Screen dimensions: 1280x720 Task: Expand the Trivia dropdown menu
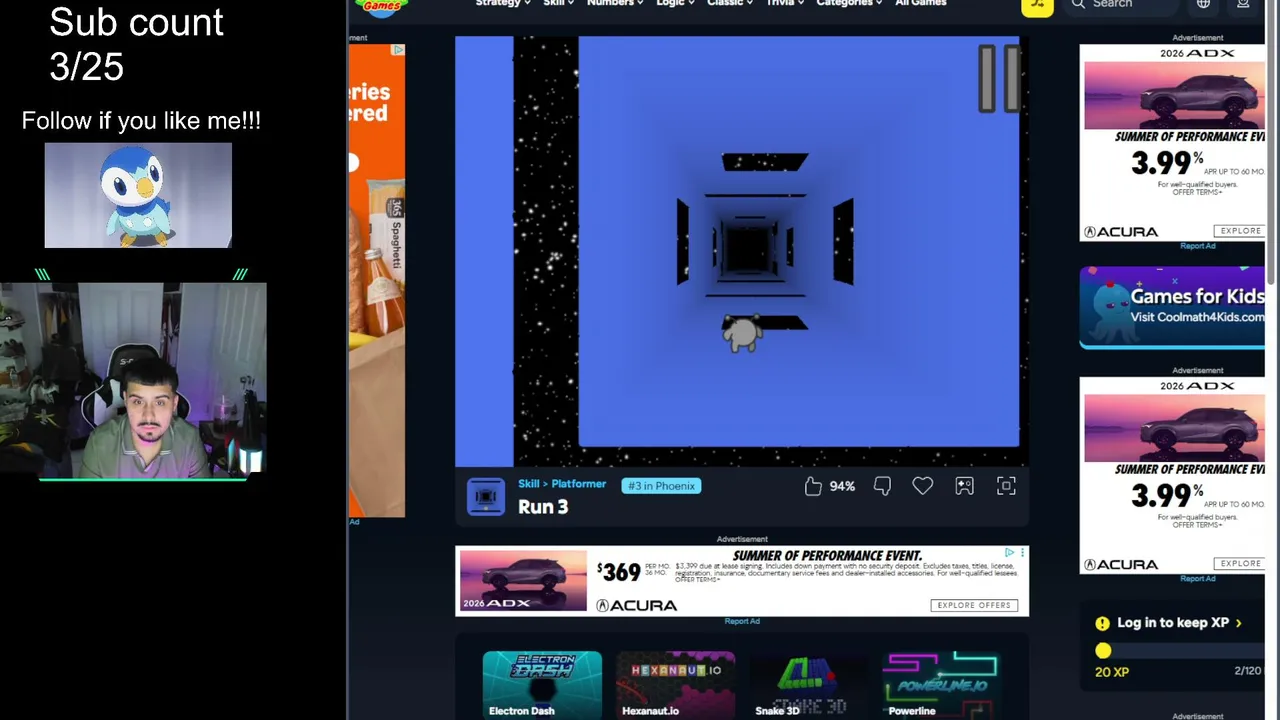785,4
